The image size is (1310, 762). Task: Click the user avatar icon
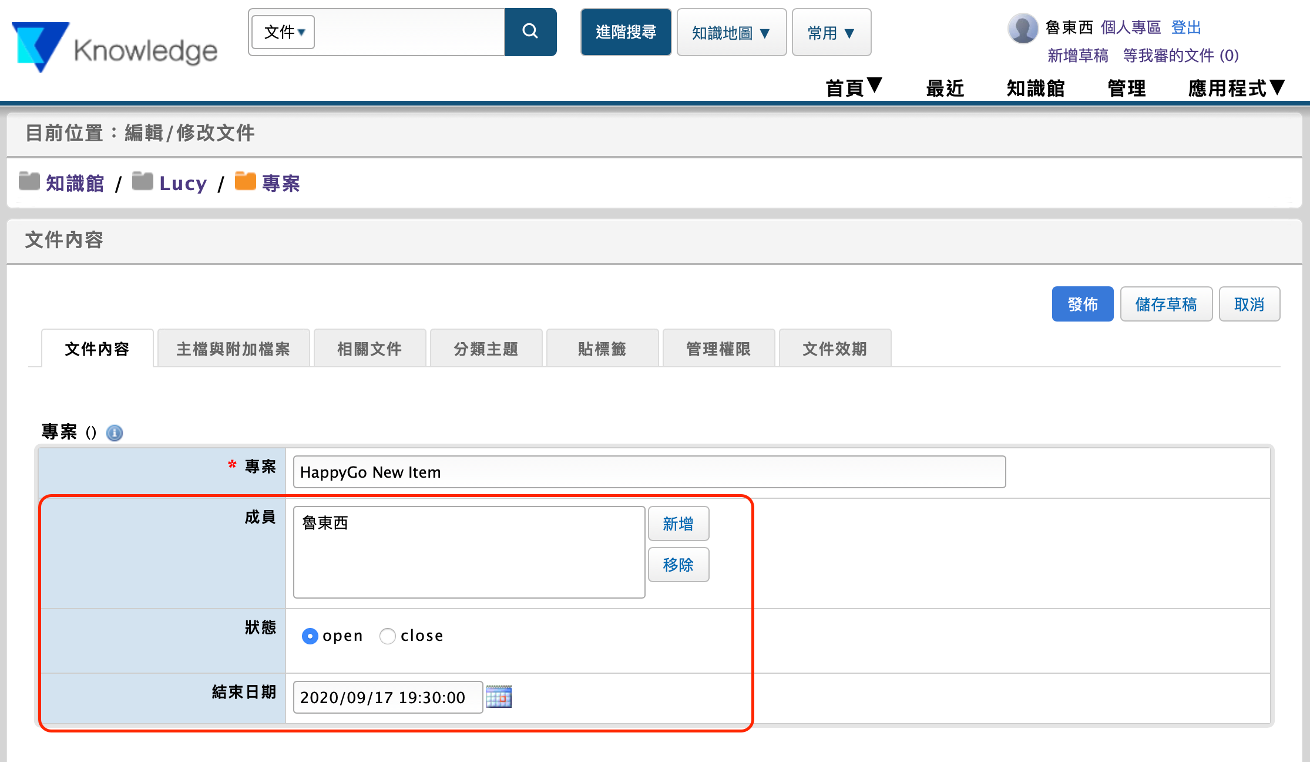click(1022, 28)
